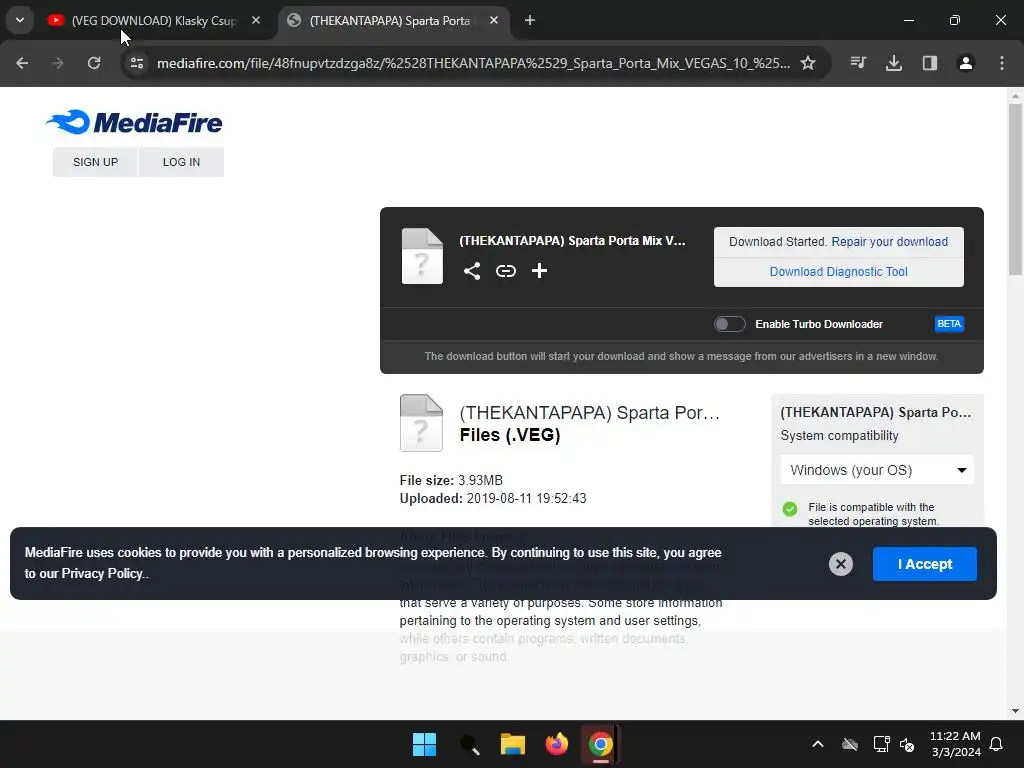Go back in browser history

pyautogui.click(x=22, y=63)
